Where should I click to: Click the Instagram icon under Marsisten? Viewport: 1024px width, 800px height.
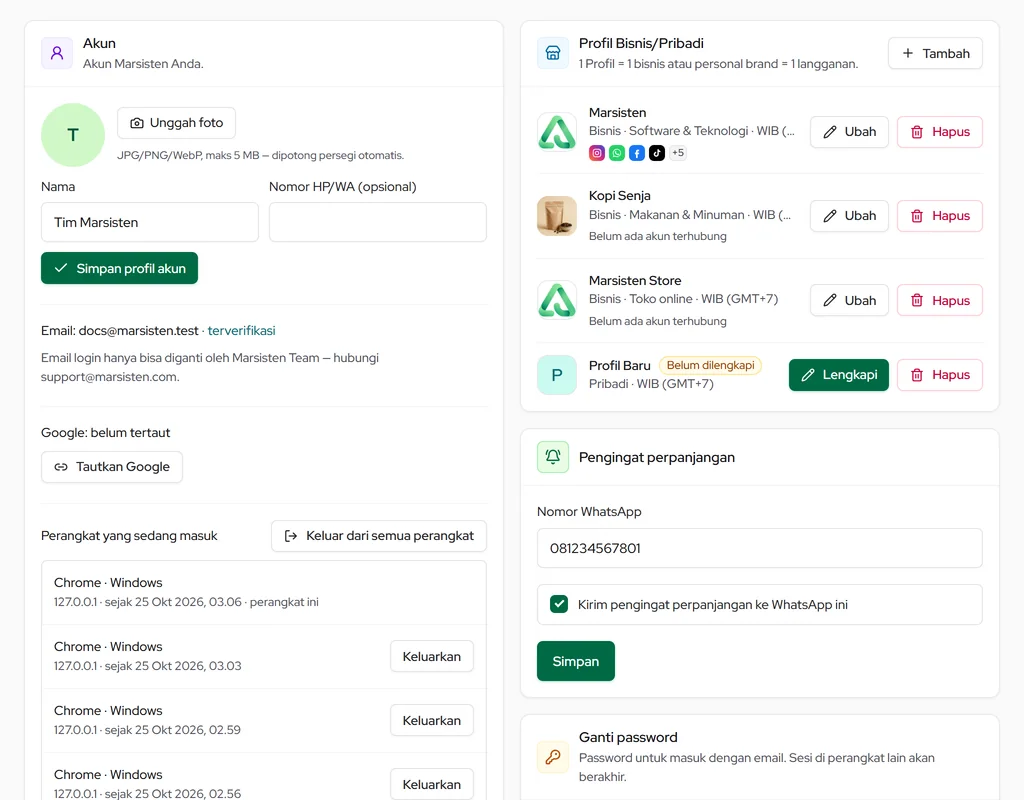(597, 153)
